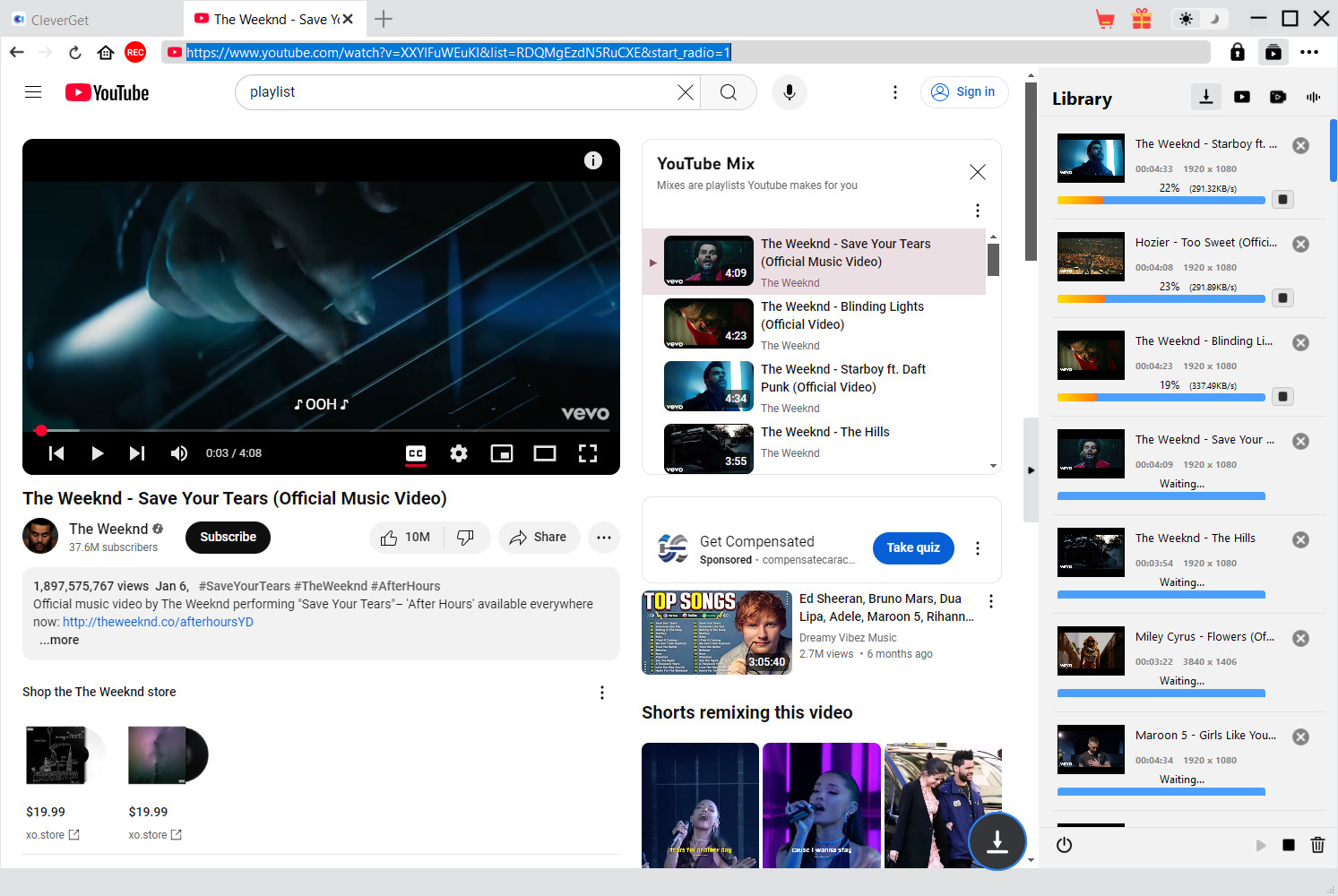Reload the current page
This screenshot has width=1338, height=896.
click(x=75, y=52)
